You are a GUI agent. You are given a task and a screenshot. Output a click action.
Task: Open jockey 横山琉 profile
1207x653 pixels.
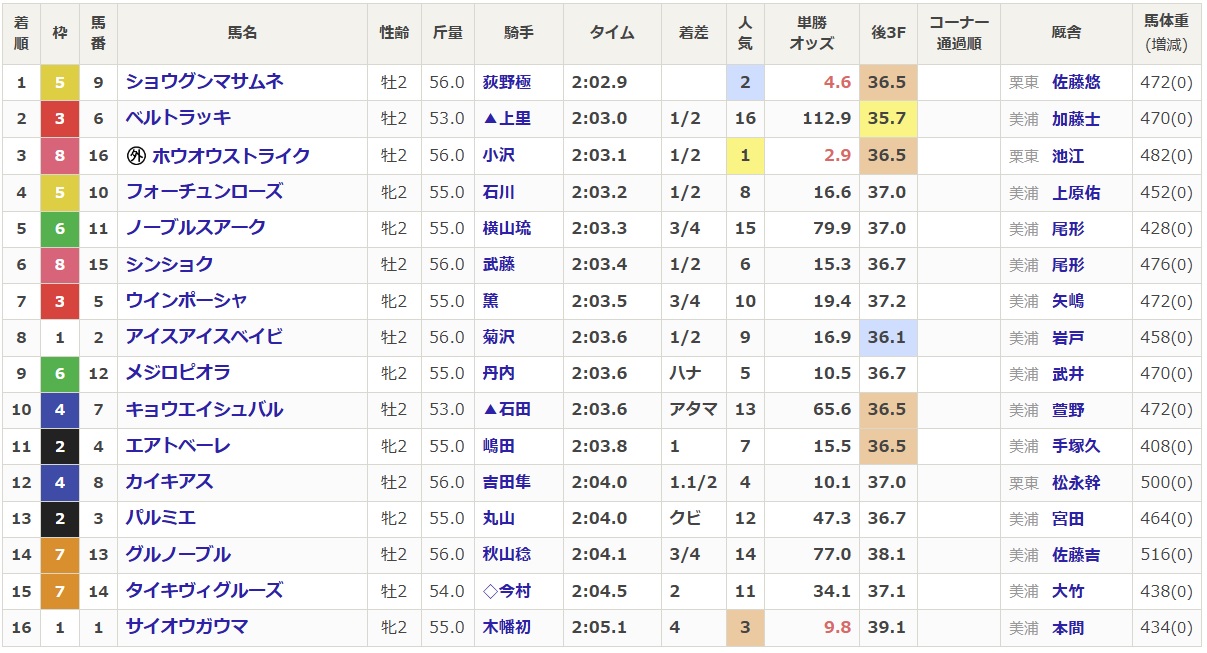coord(505,228)
